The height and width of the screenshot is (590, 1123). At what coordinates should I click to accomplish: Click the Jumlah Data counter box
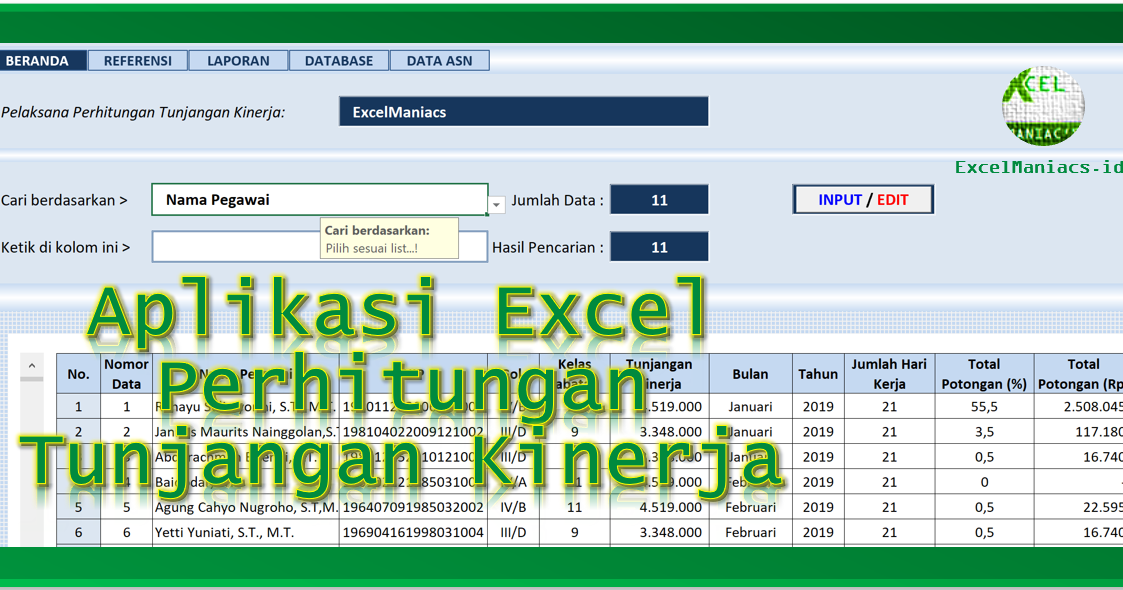tap(659, 199)
